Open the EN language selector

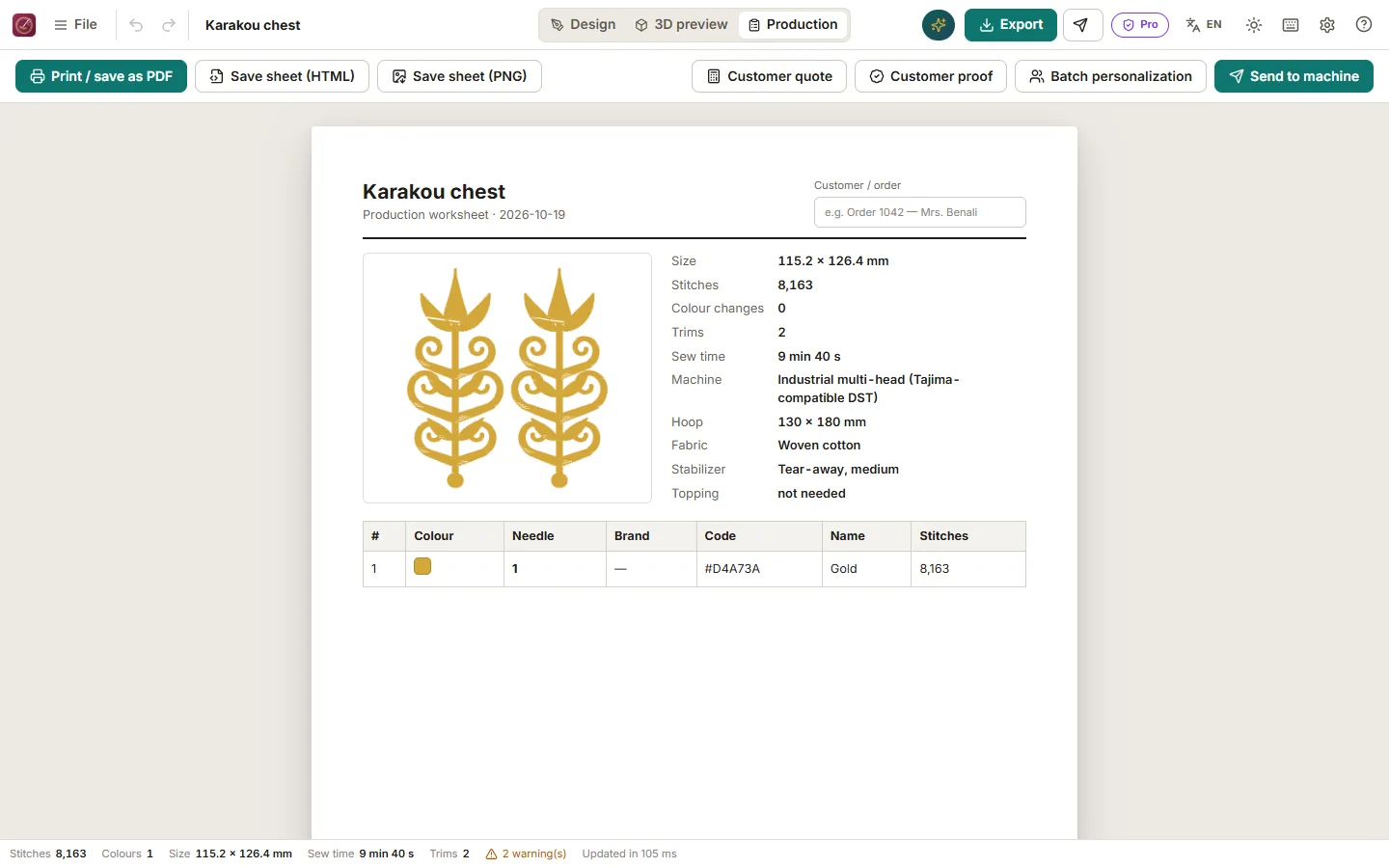(1204, 25)
